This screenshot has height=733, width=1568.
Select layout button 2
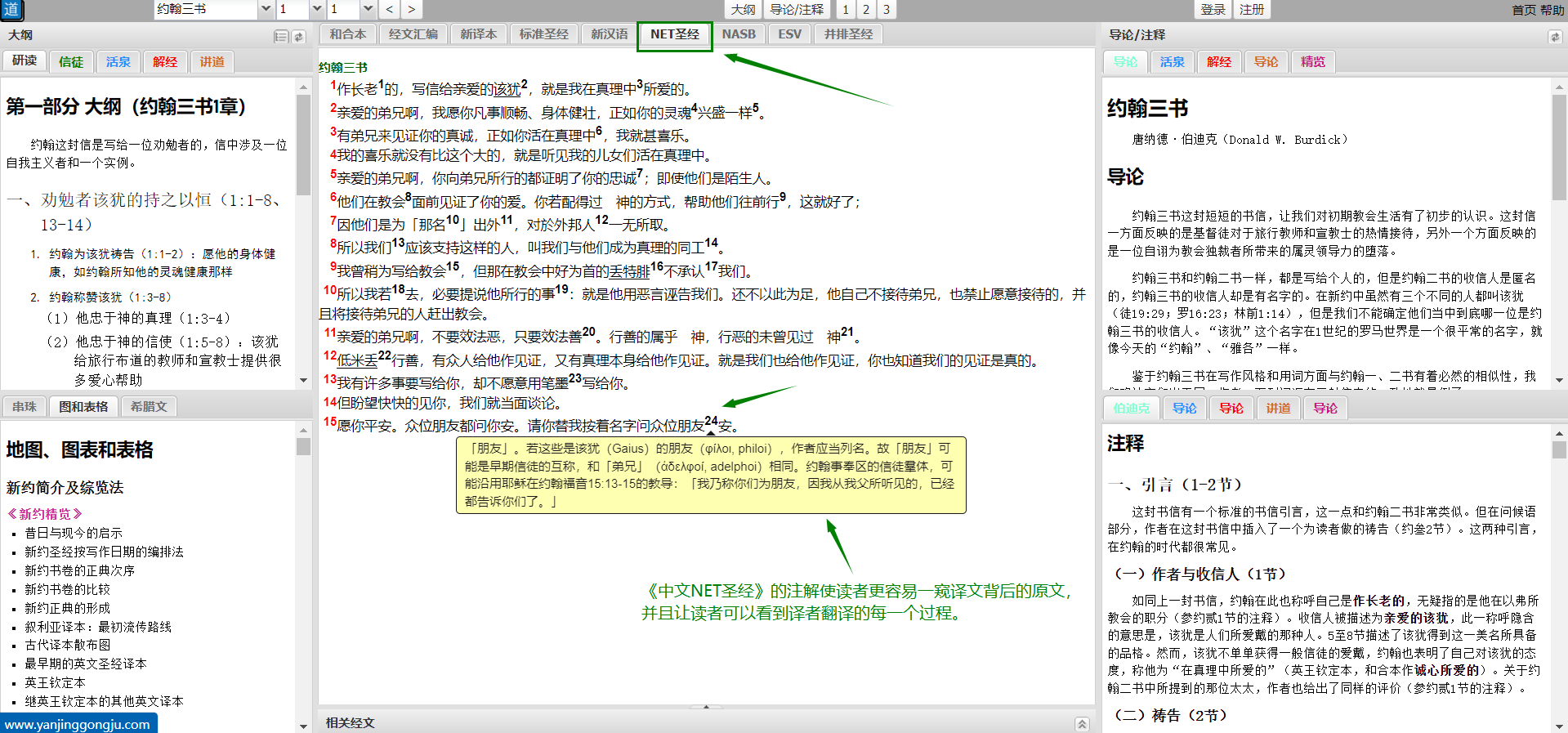tap(865, 10)
